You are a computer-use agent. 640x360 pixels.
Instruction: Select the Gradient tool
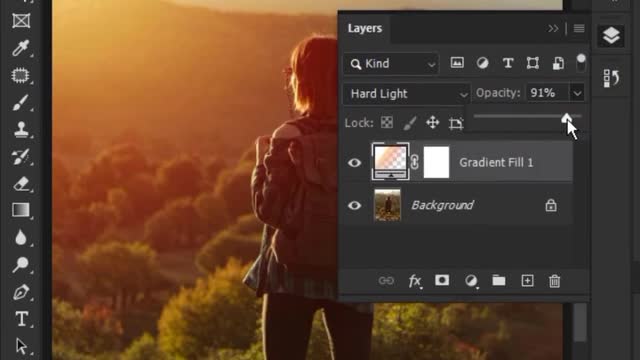21,210
